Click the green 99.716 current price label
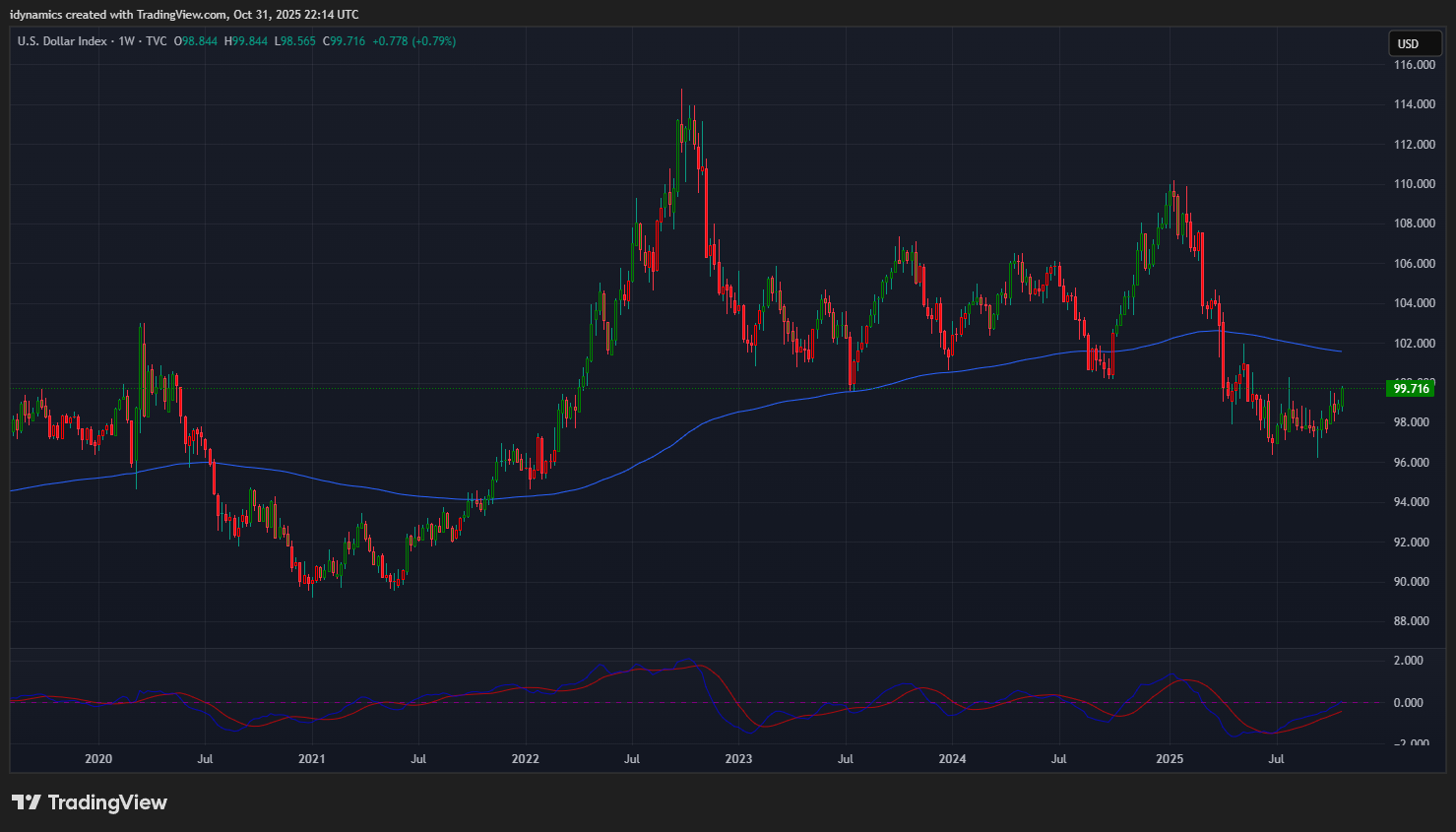The height and width of the screenshot is (832, 1456). click(x=1410, y=389)
